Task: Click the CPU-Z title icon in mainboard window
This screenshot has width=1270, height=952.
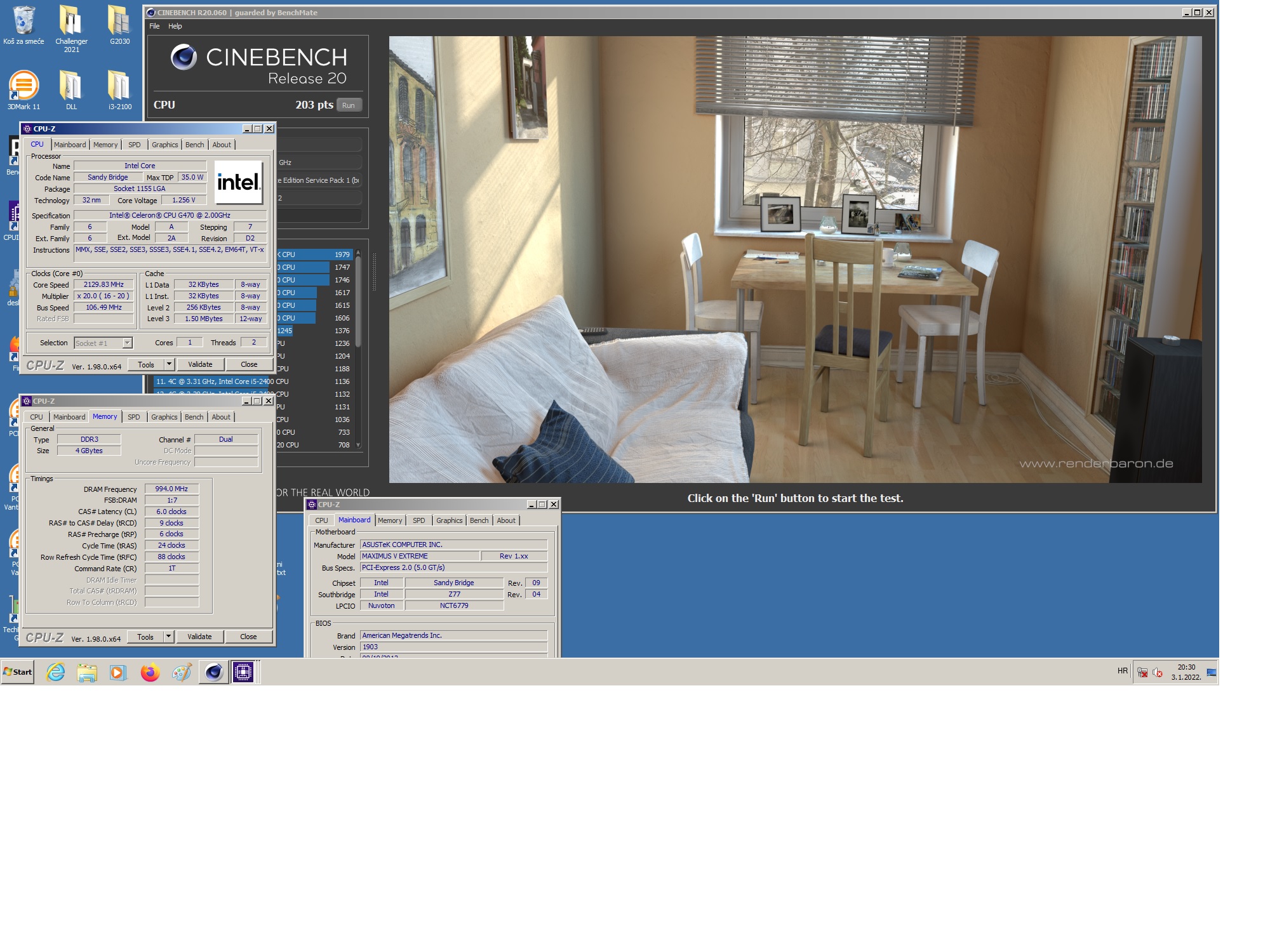Action: click(312, 505)
